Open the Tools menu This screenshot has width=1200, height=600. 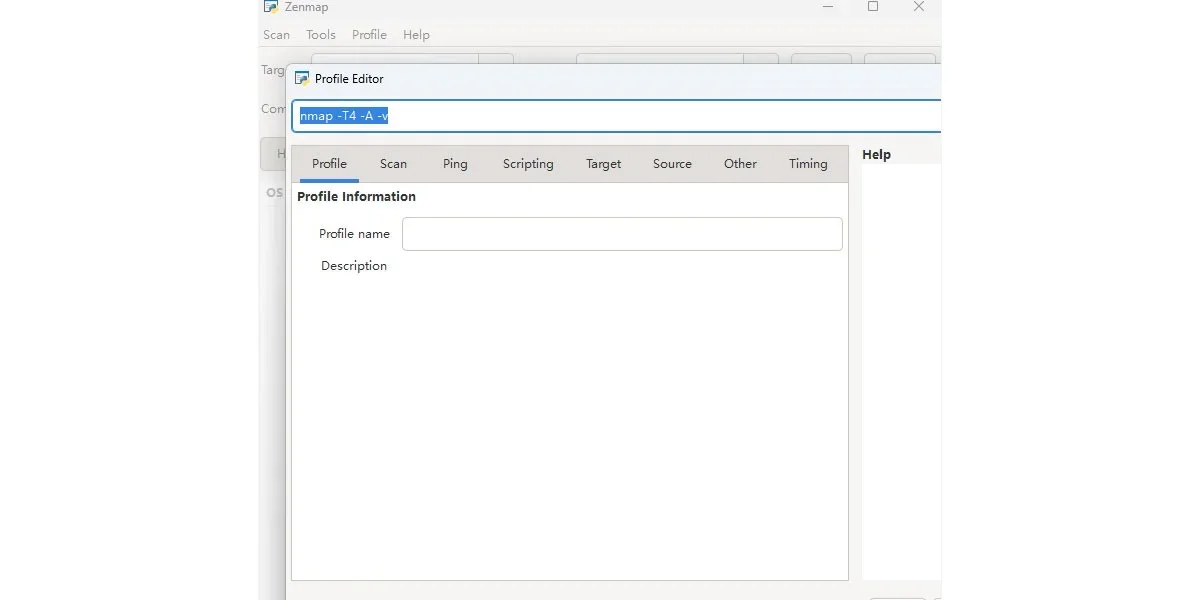[321, 35]
